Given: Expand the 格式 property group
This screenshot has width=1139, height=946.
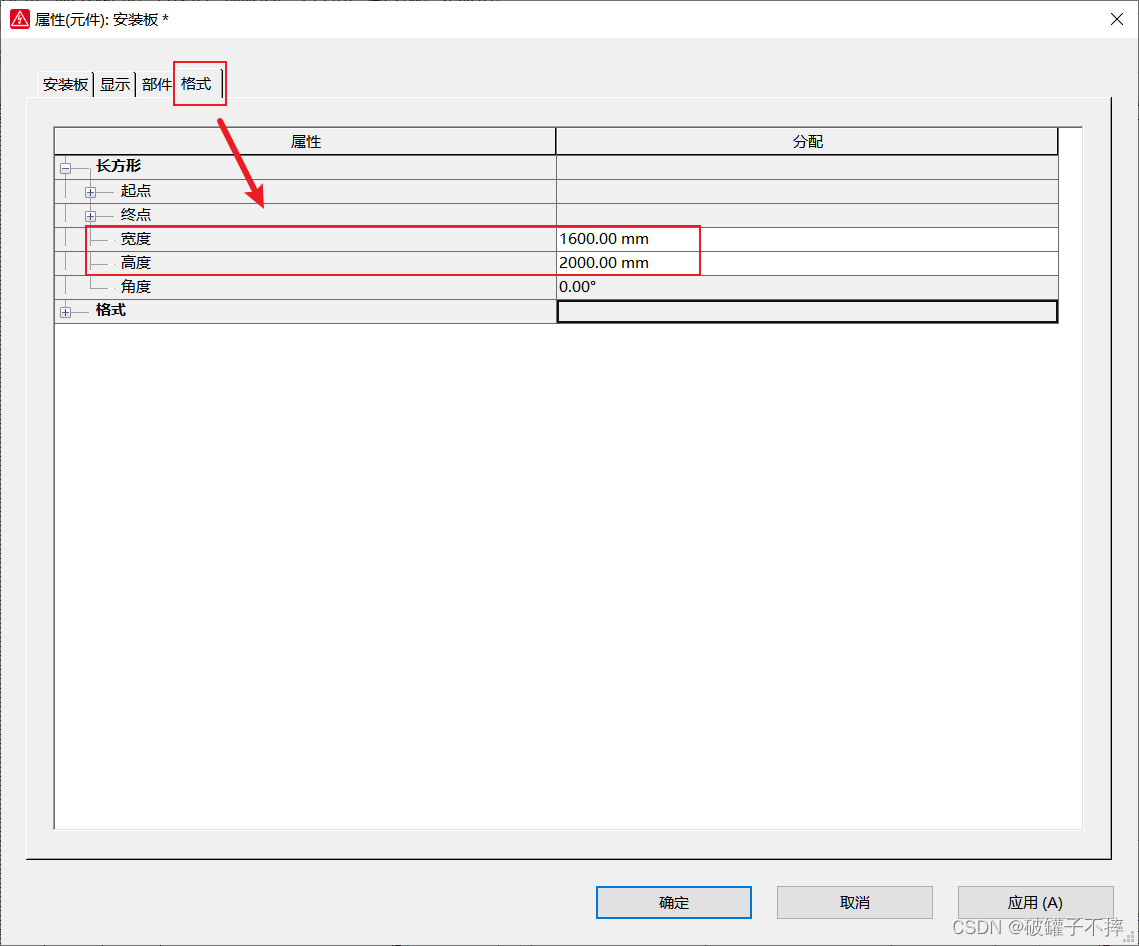Looking at the screenshot, I should click(x=66, y=312).
